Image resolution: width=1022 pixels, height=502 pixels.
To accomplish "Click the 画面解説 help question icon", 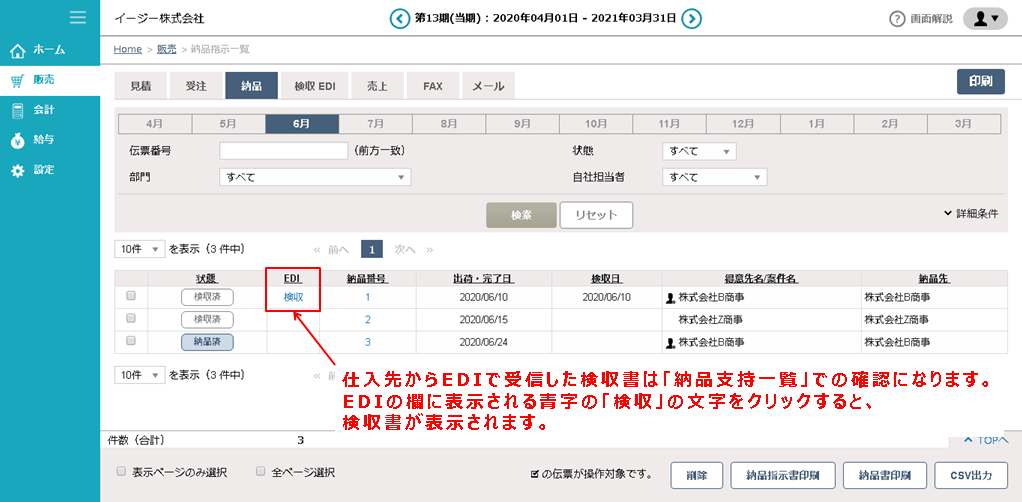I will point(897,19).
